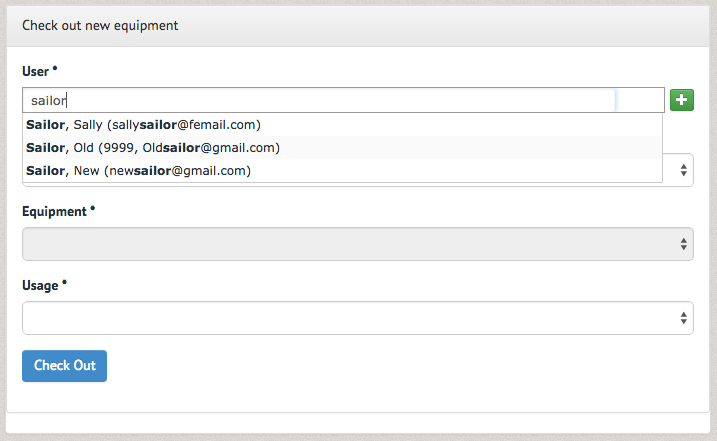This screenshot has height=441, width=717.
Task: Click the Usage select up-down arrow icon
Action: 683,318
